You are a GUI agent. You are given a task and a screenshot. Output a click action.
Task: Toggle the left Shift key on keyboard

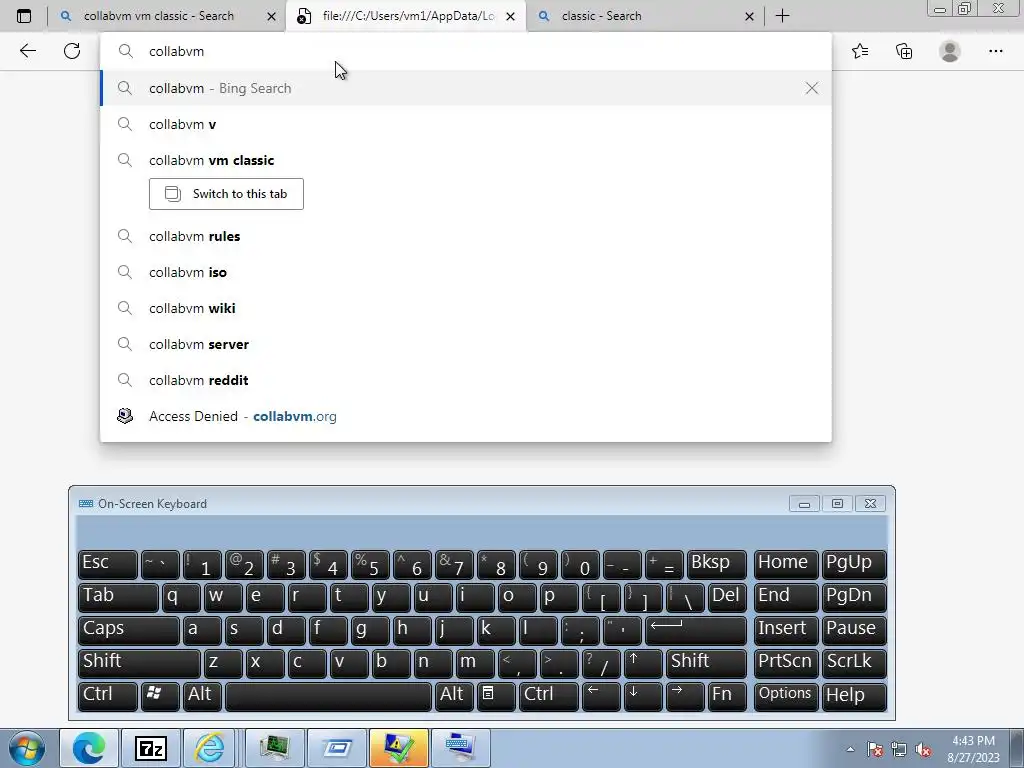(x=139, y=662)
